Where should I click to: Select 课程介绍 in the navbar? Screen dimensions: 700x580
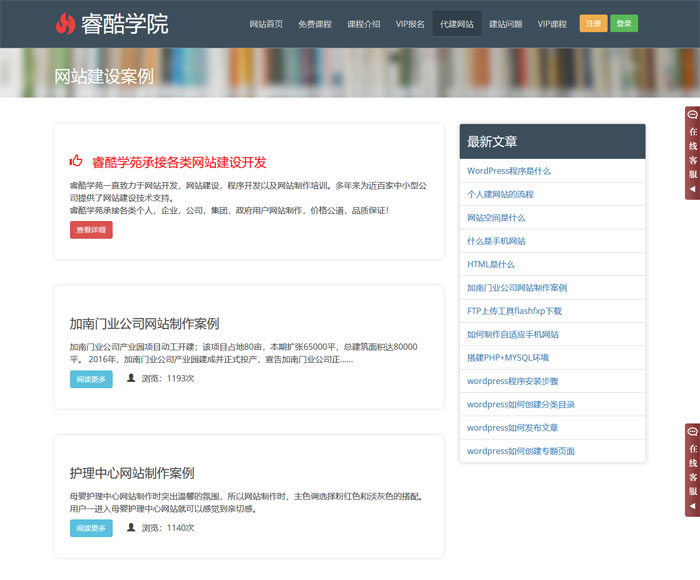(364, 24)
